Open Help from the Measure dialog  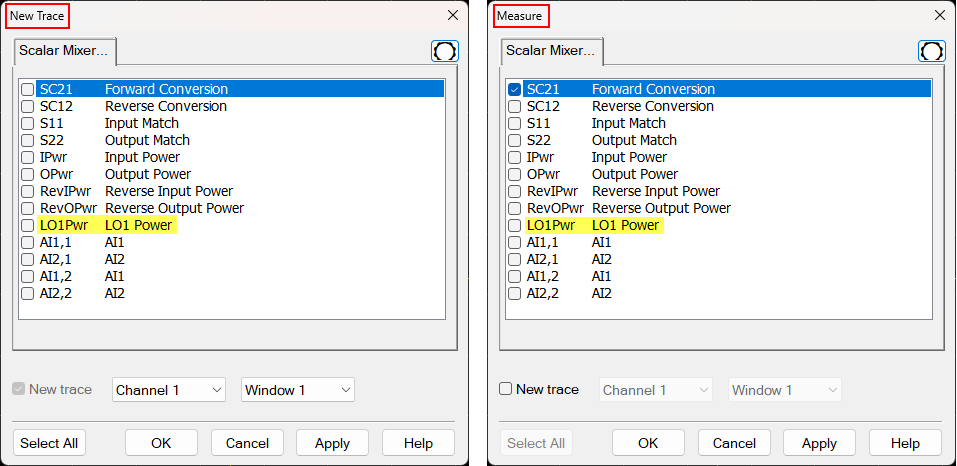905,443
